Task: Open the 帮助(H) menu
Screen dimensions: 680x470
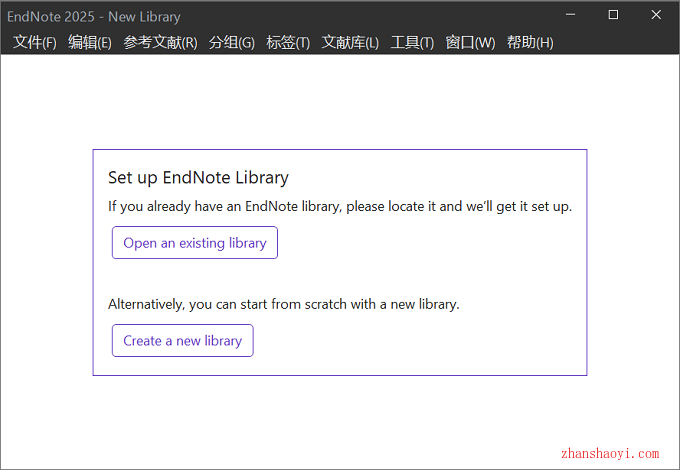Action: (530, 42)
